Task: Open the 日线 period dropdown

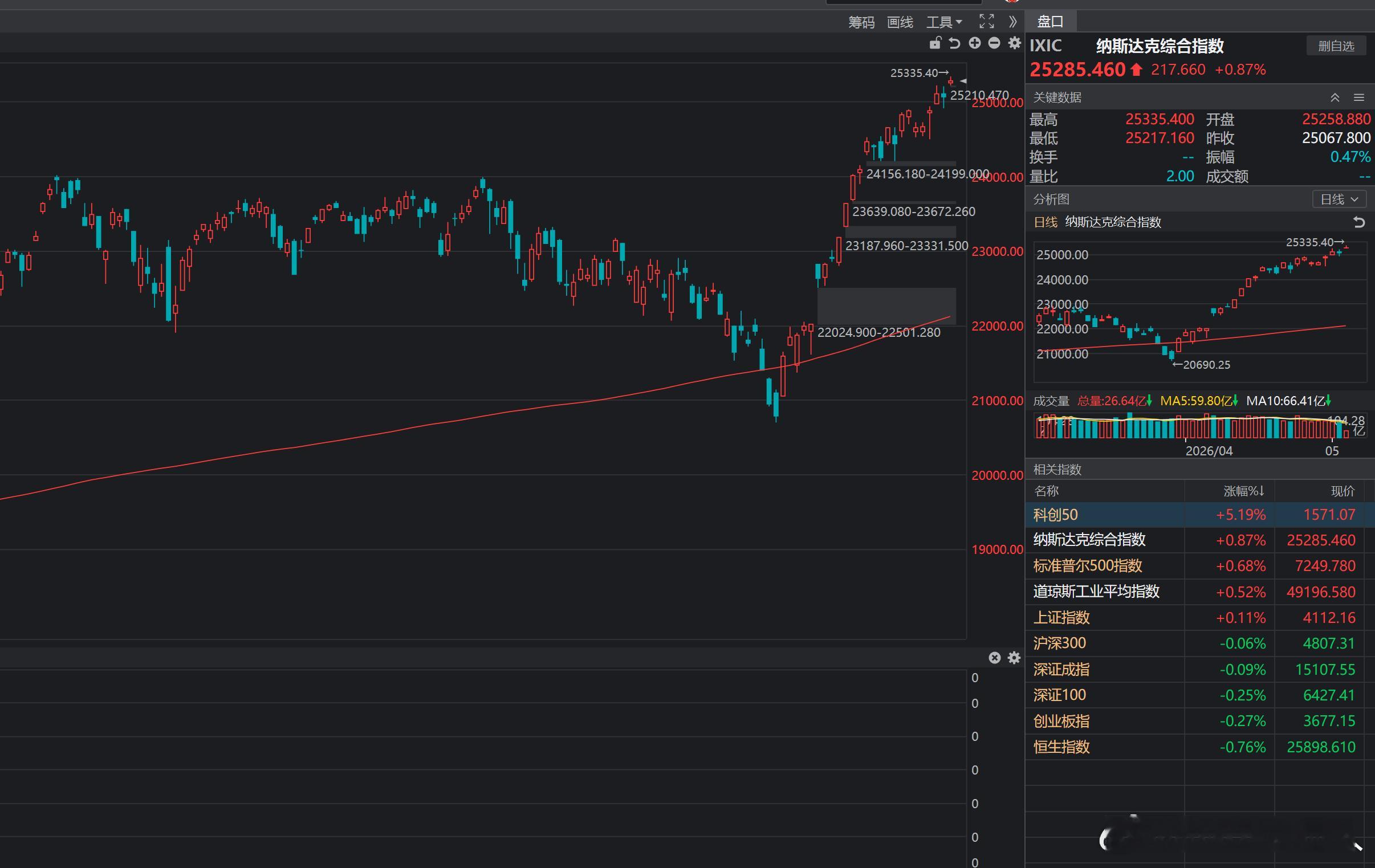Action: click(1339, 199)
